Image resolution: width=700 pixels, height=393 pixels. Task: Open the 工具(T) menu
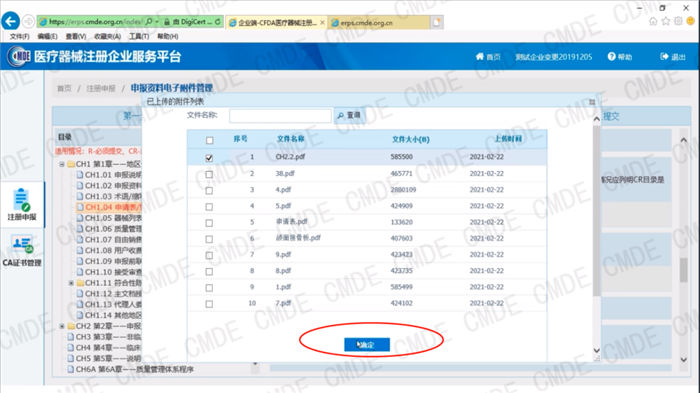click(139, 36)
